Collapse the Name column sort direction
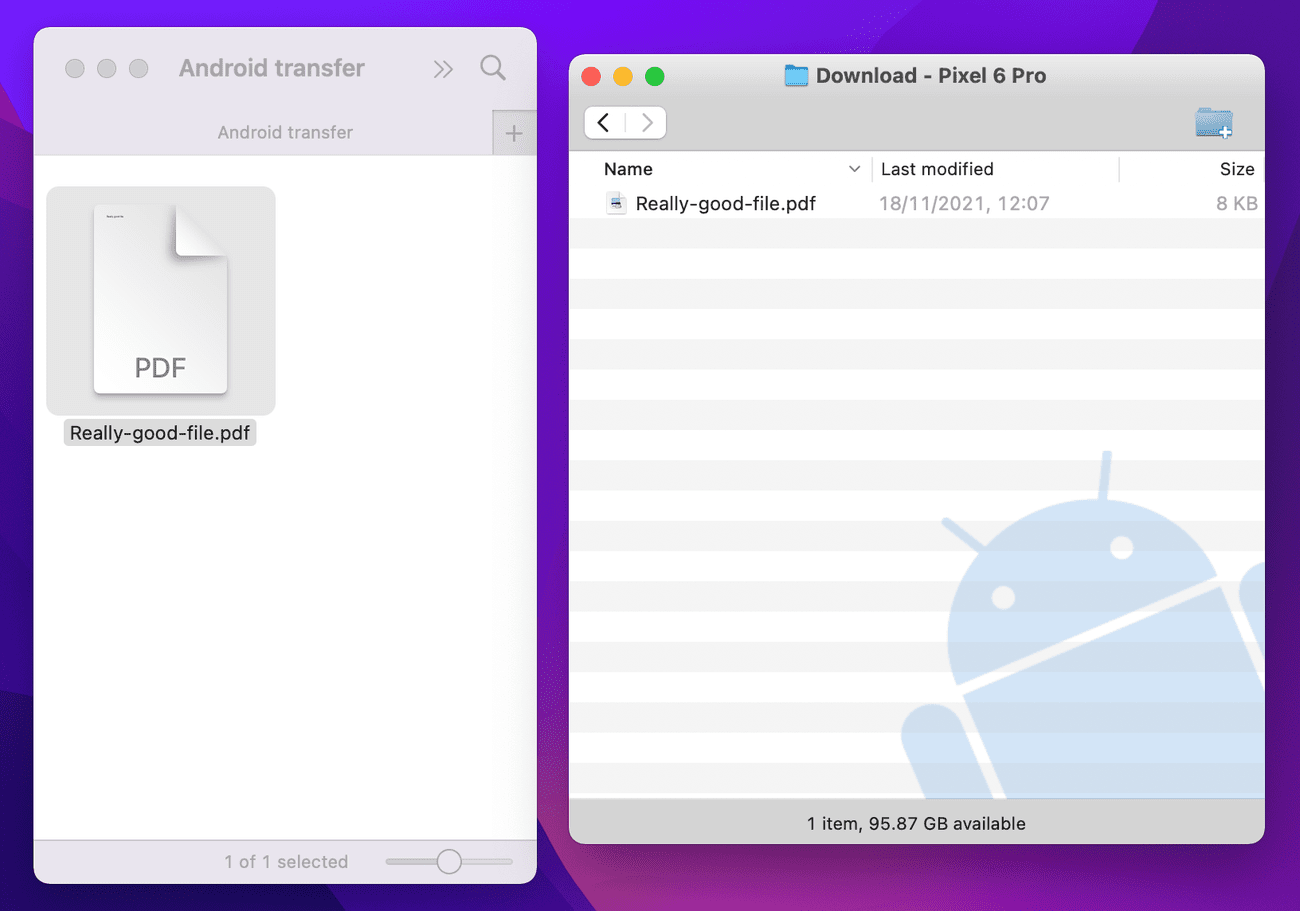Screen dimensions: 1300x911 [x=854, y=169]
